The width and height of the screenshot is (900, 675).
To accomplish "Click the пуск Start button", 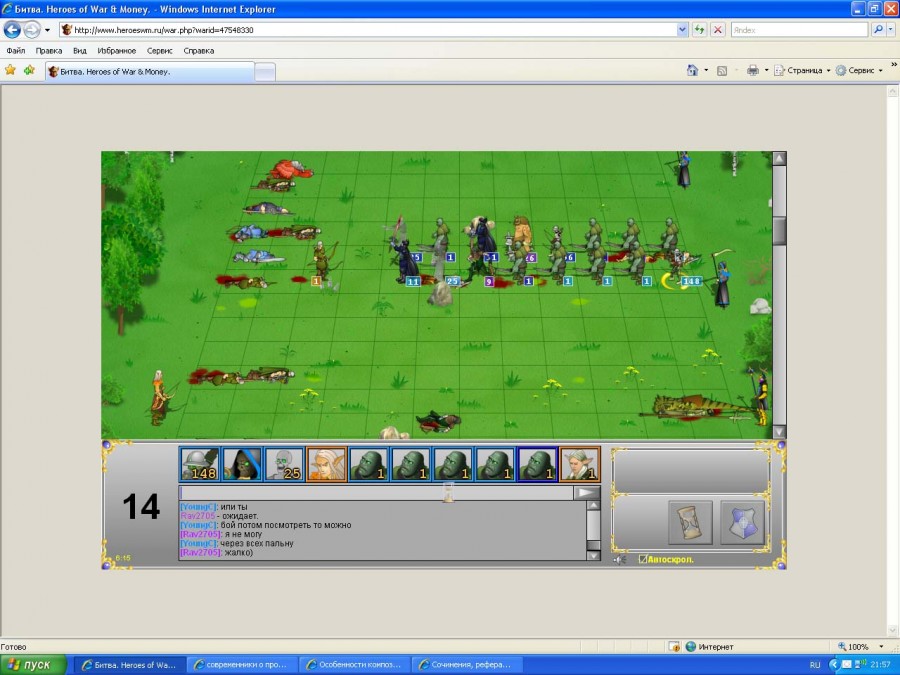I will (x=33, y=665).
